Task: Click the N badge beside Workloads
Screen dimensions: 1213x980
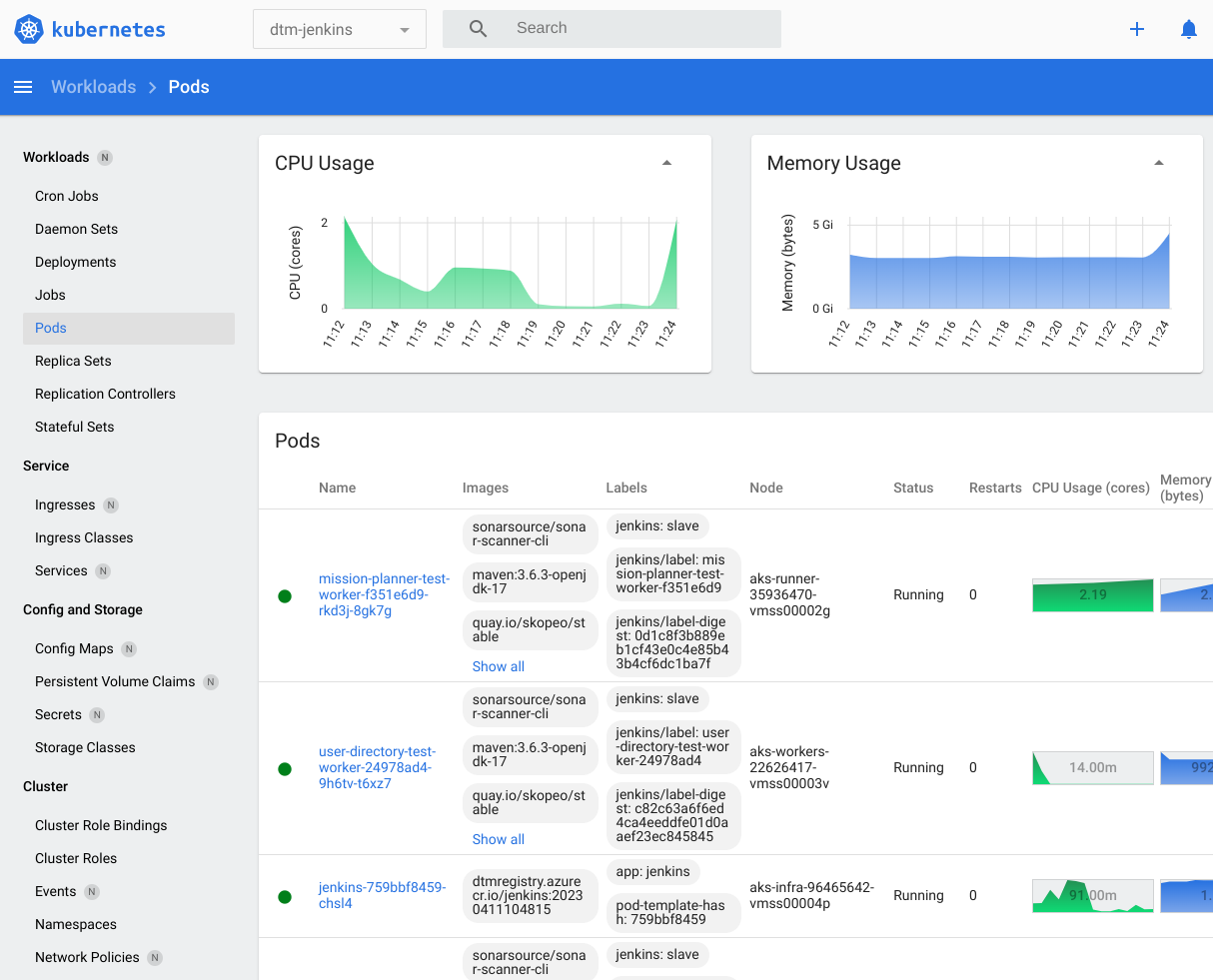Action: [x=105, y=158]
